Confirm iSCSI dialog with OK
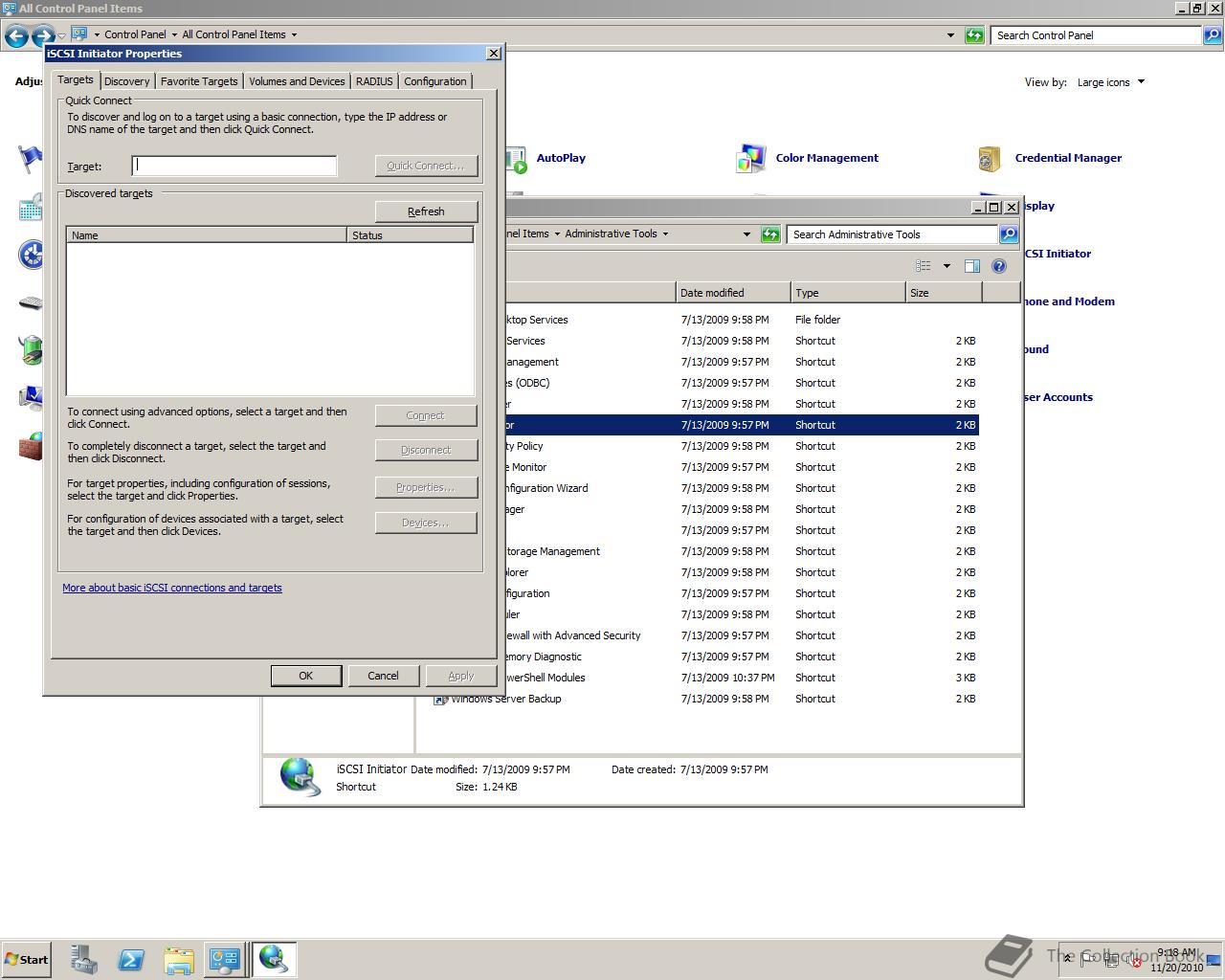 point(306,676)
